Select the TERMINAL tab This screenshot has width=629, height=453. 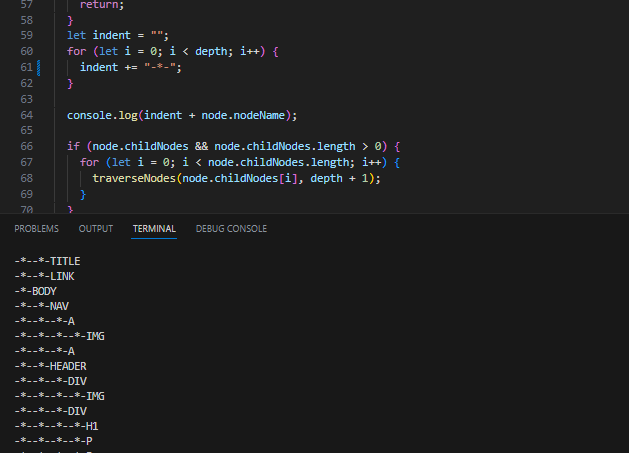[x=154, y=229]
